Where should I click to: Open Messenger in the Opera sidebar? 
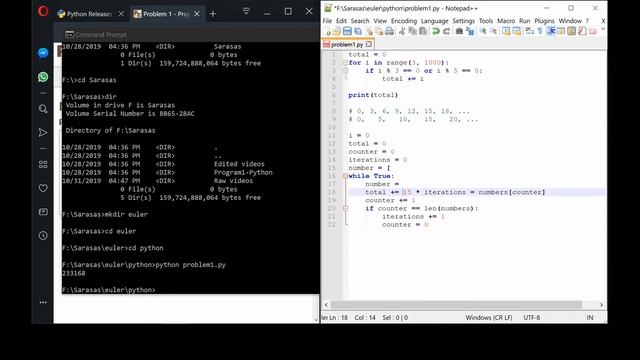pyautogui.click(x=43, y=53)
